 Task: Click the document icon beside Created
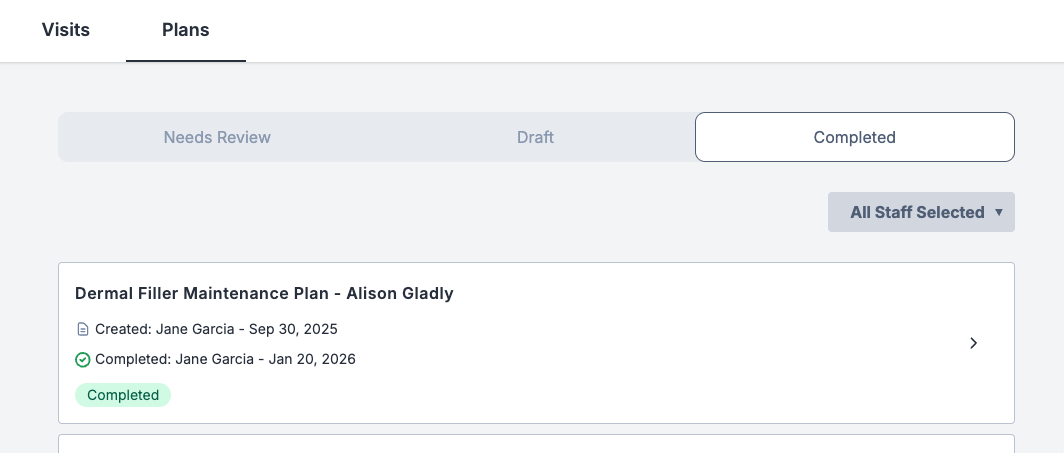click(83, 329)
